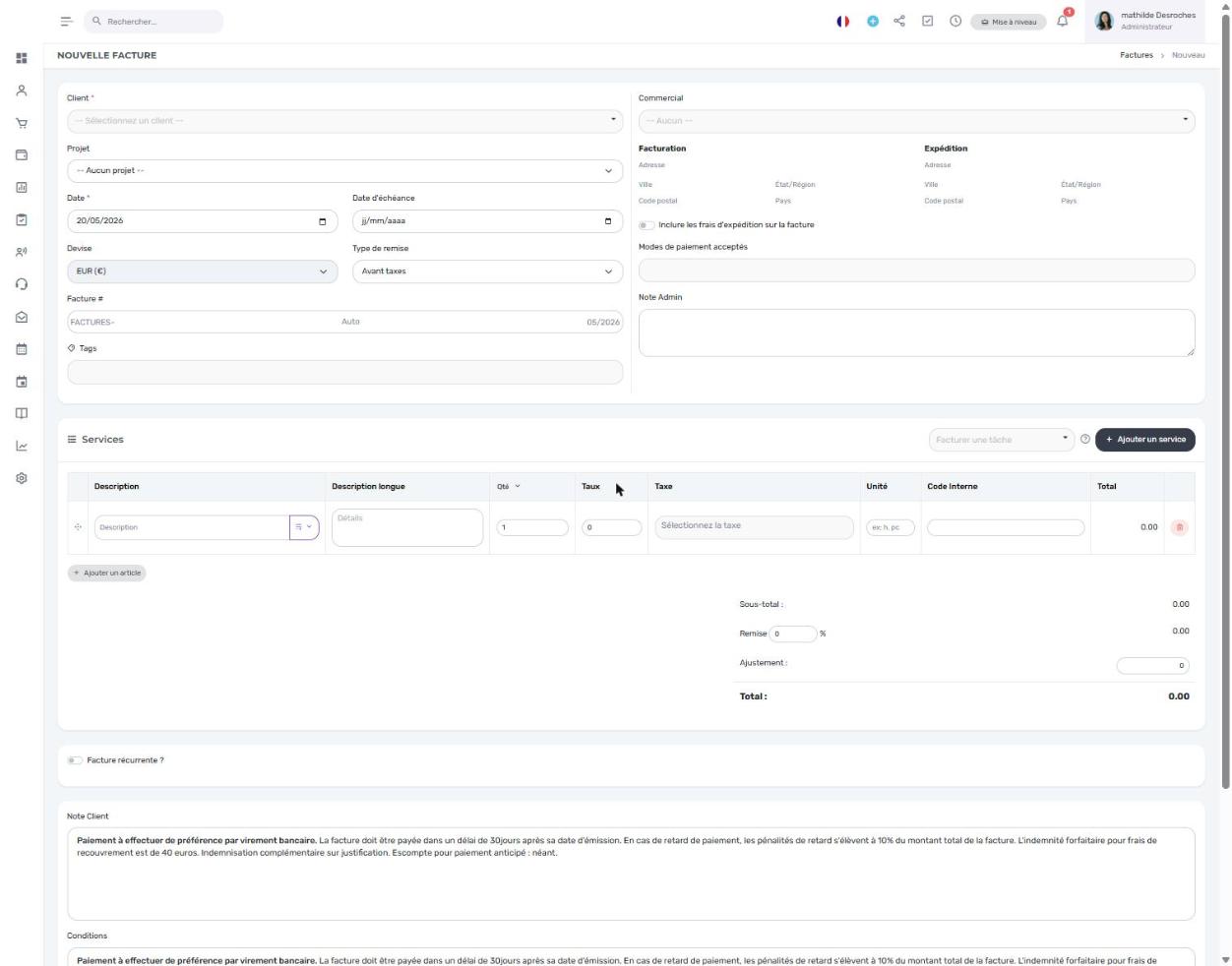Click the help question mark near Facturer une tâche
Screen dimensions: 1232x966
pyautogui.click(x=1085, y=440)
